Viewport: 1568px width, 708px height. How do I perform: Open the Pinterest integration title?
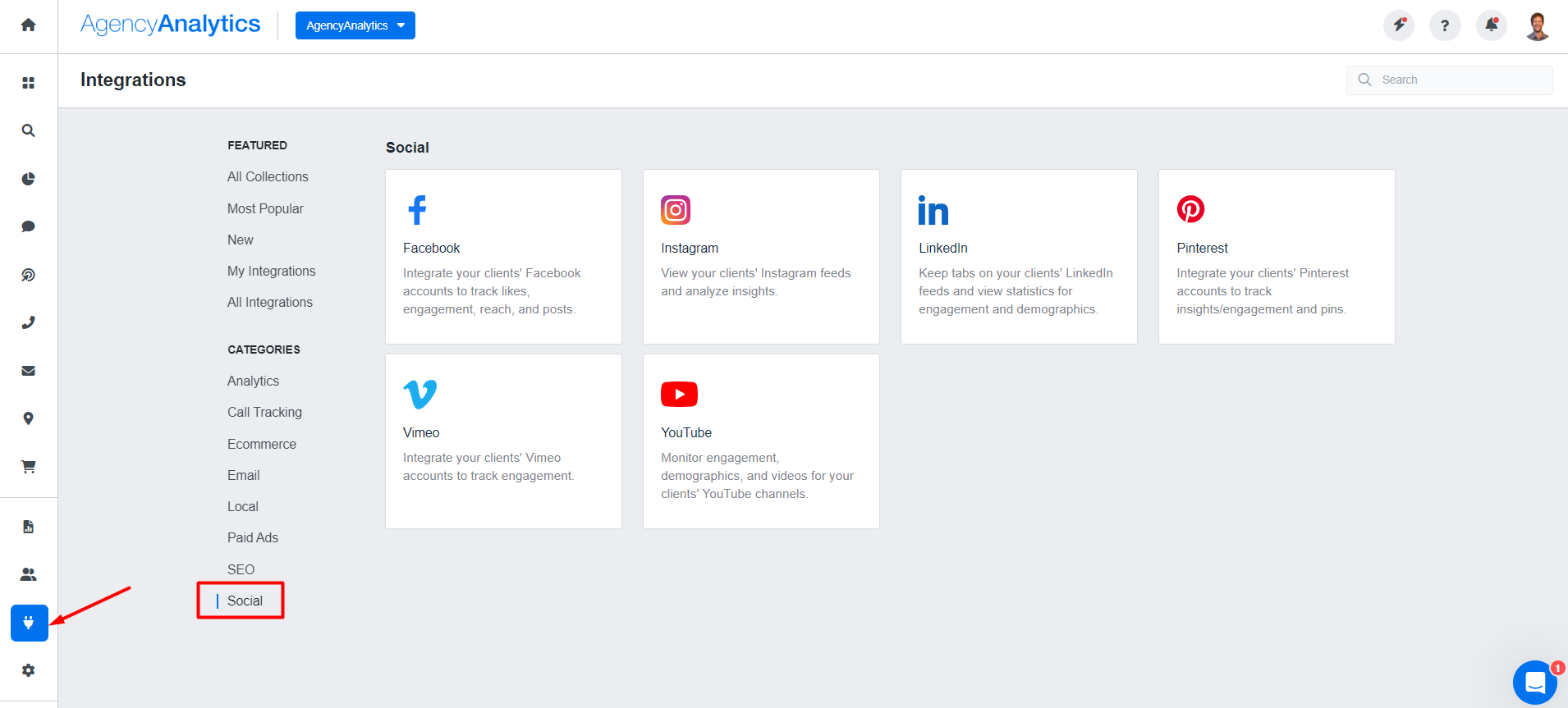tap(1202, 248)
